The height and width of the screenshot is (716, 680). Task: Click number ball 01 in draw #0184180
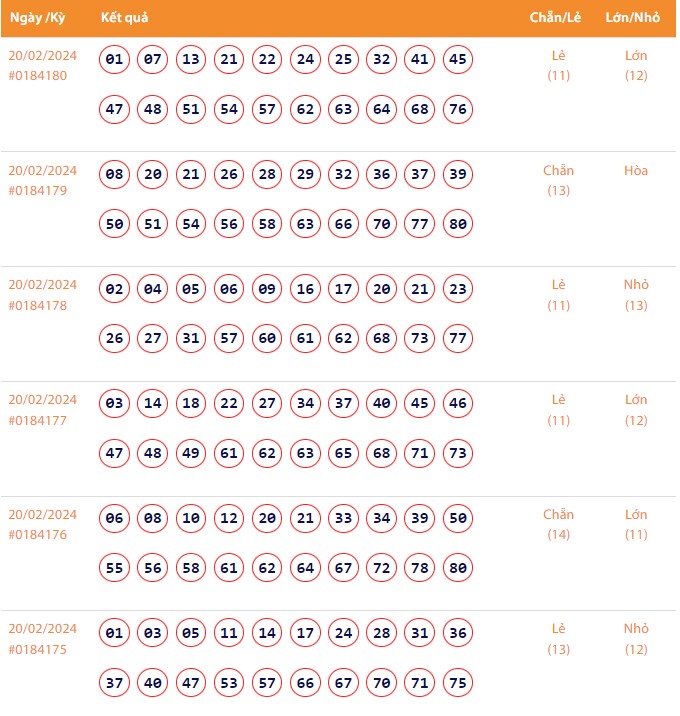tap(115, 60)
